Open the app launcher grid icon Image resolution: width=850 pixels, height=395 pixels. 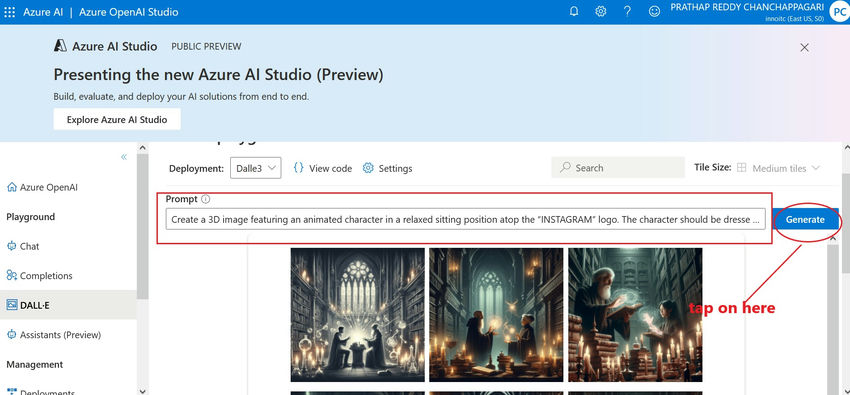[x=10, y=12]
